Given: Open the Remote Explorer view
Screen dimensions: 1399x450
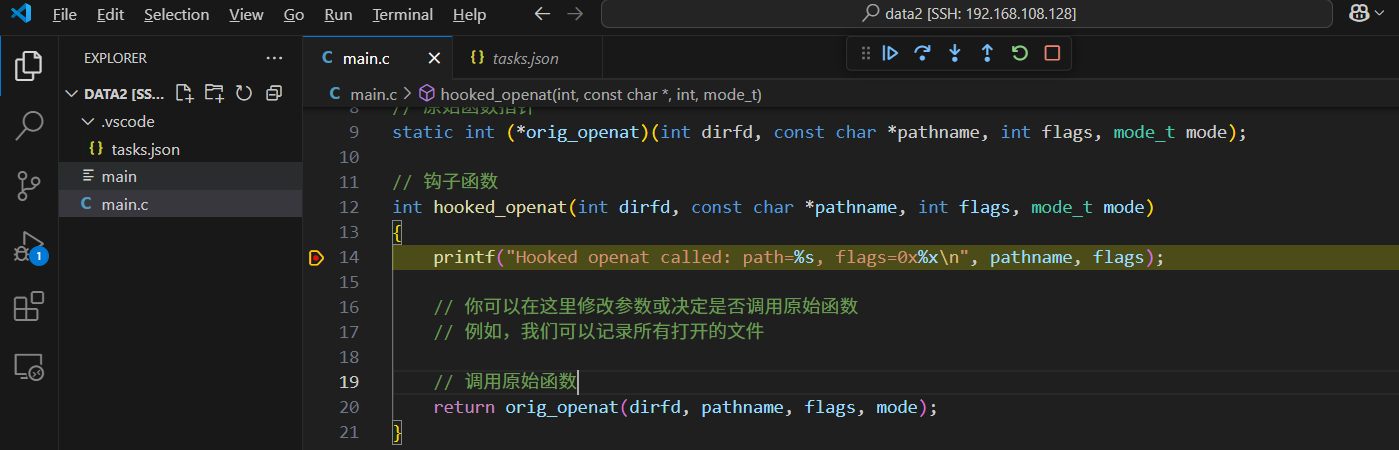Looking at the screenshot, I should [29, 367].
